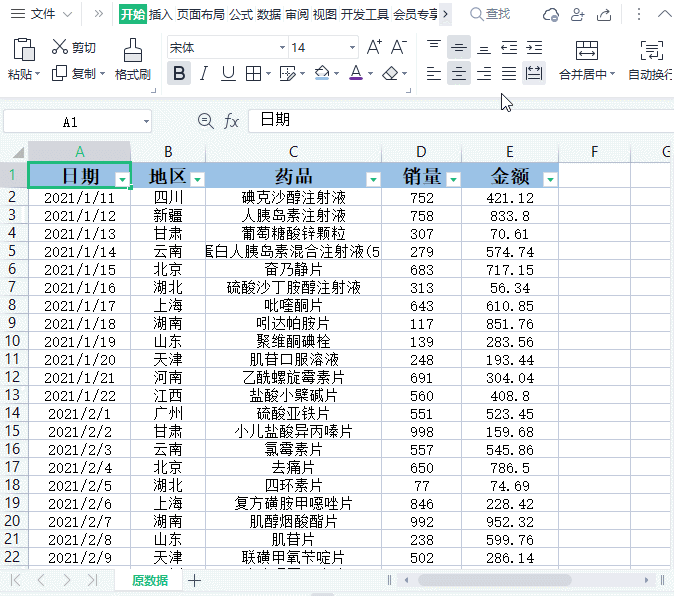Click the decrease font size icon
Viewport: 674px width, 596px height.
point(398,47)
